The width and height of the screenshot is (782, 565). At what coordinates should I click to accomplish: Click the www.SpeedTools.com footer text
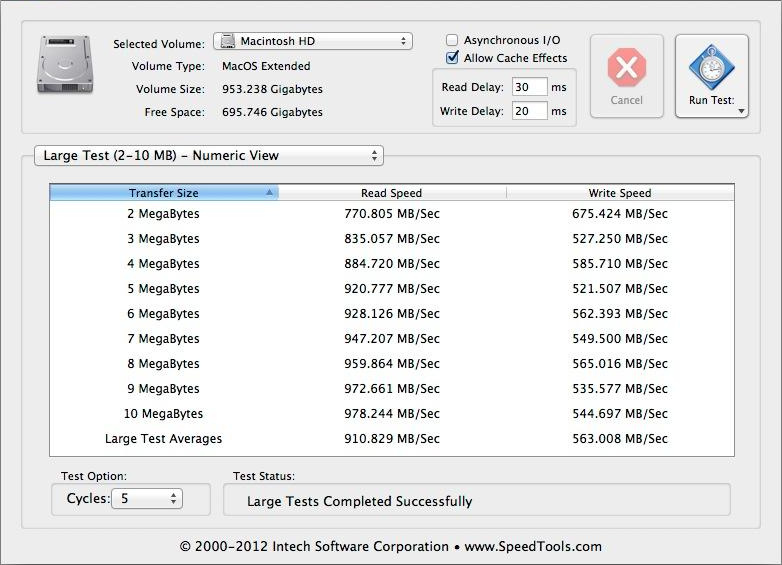(533, 547)
